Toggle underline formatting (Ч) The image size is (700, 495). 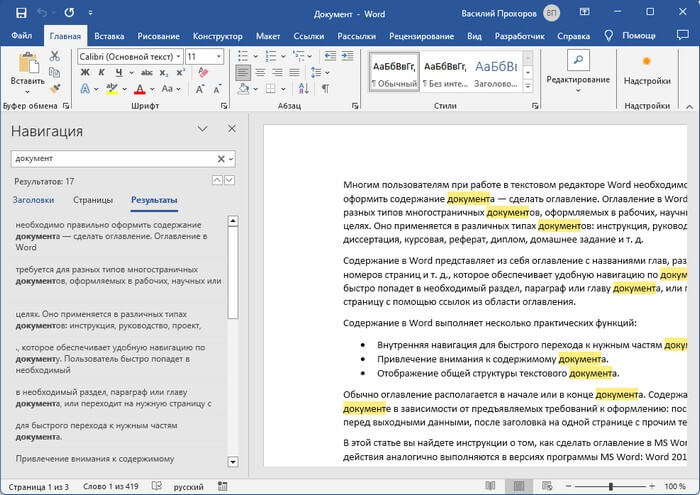119,72
